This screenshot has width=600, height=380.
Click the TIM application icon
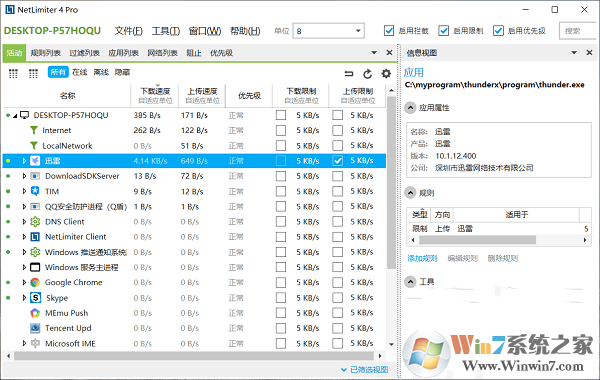pyautogui.click(x=35, y=191)
